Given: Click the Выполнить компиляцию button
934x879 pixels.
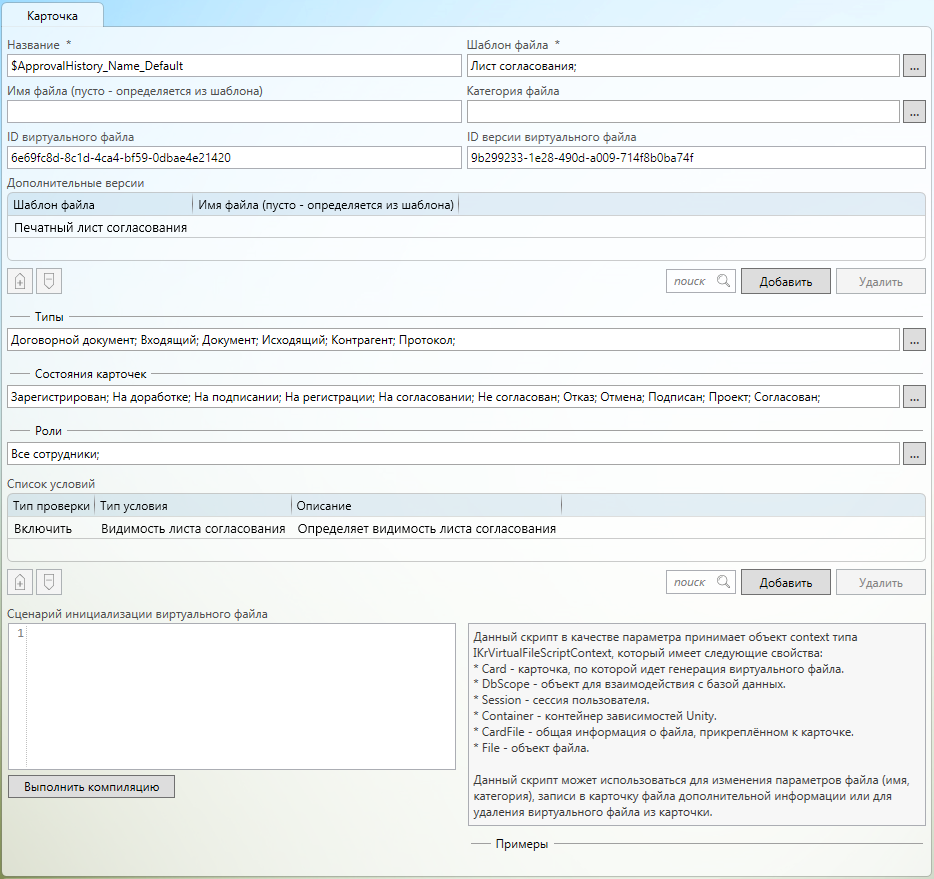Looking at the screenshot, I should pos(92,786).
